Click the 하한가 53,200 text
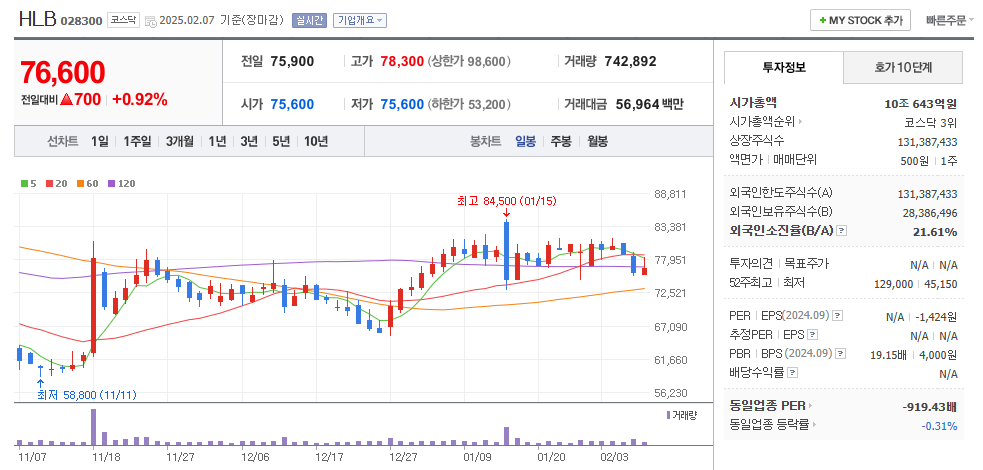Image resolution: width=983 pixels, height=470 pixels. [469, 104]
